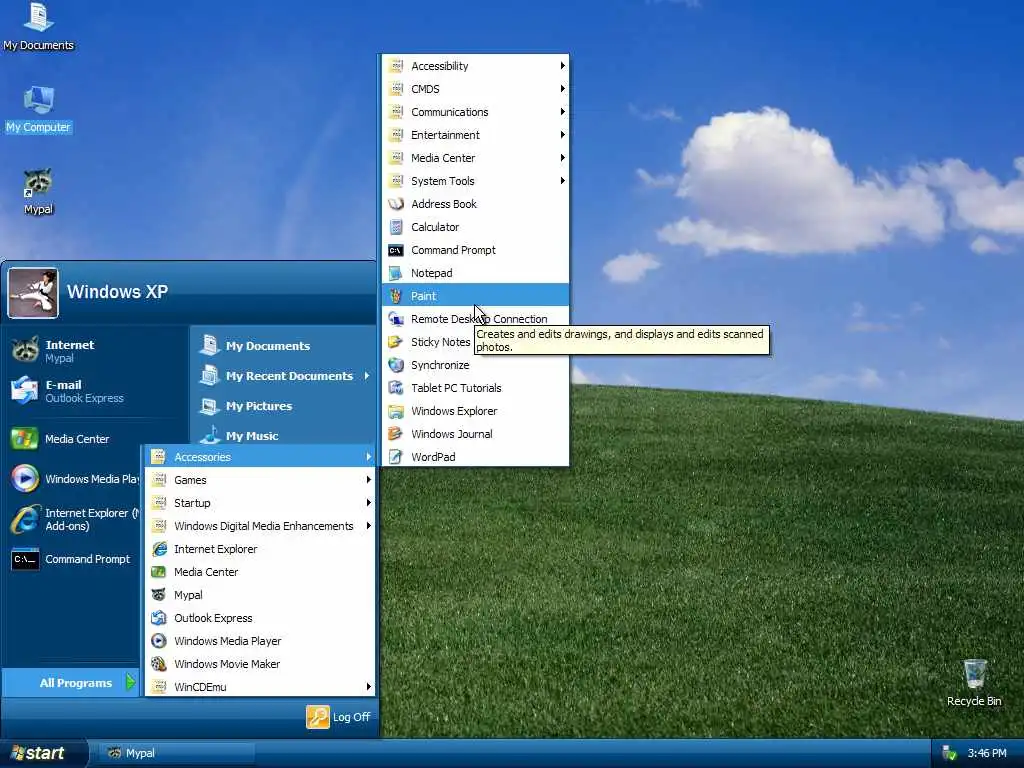Click the All Programs button
This screenshot has width=1024, height=768.
pyautogui.click(x=71, y=682)
